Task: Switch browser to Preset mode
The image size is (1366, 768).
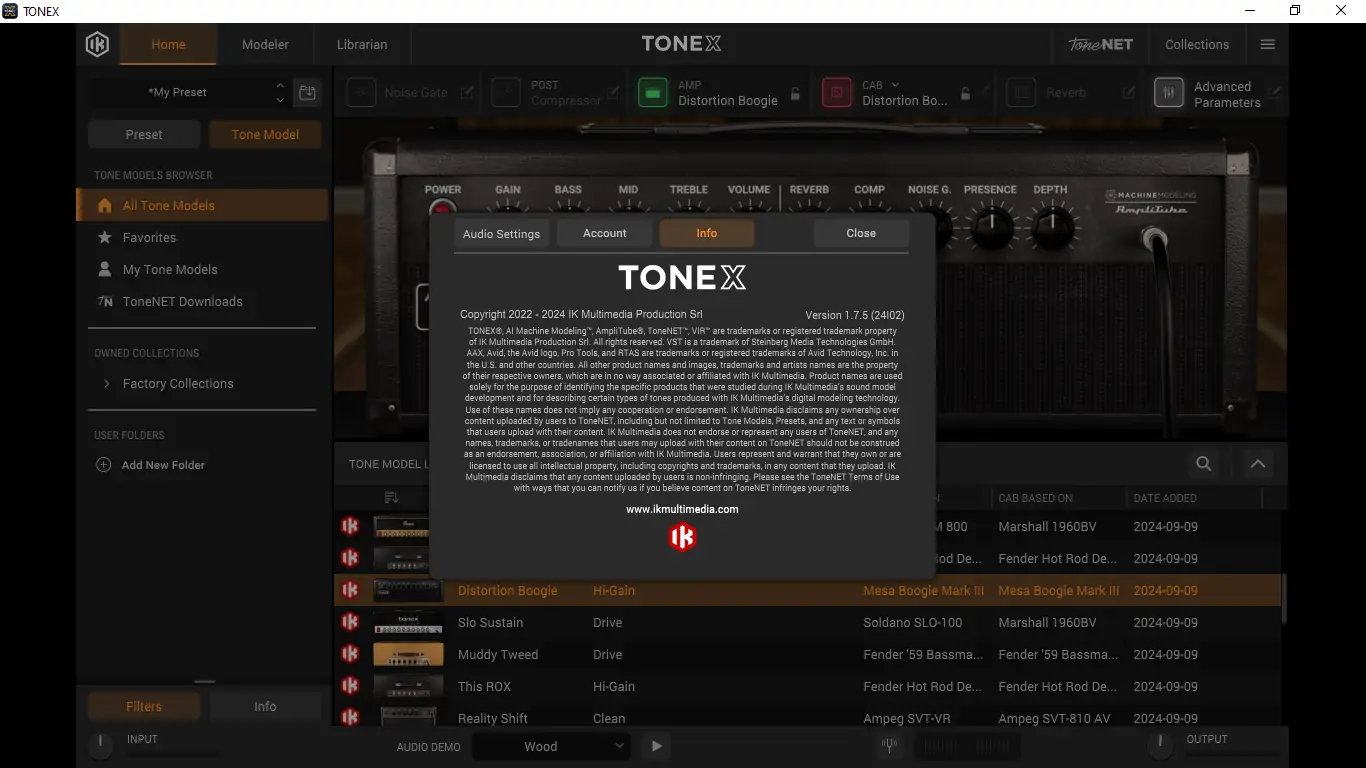Action: pos(144,134)
